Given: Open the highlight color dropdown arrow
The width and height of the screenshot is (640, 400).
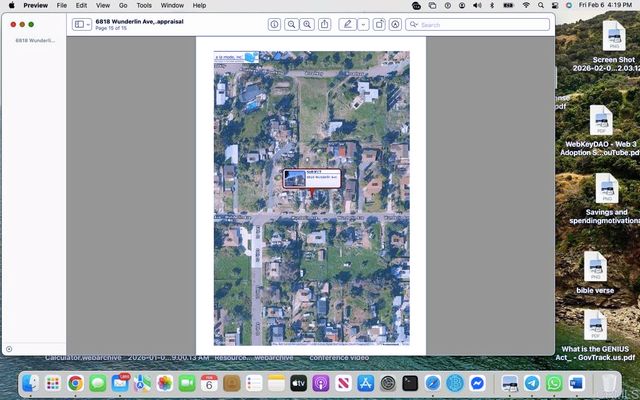Looking at the screenshot, I should 363,24.
